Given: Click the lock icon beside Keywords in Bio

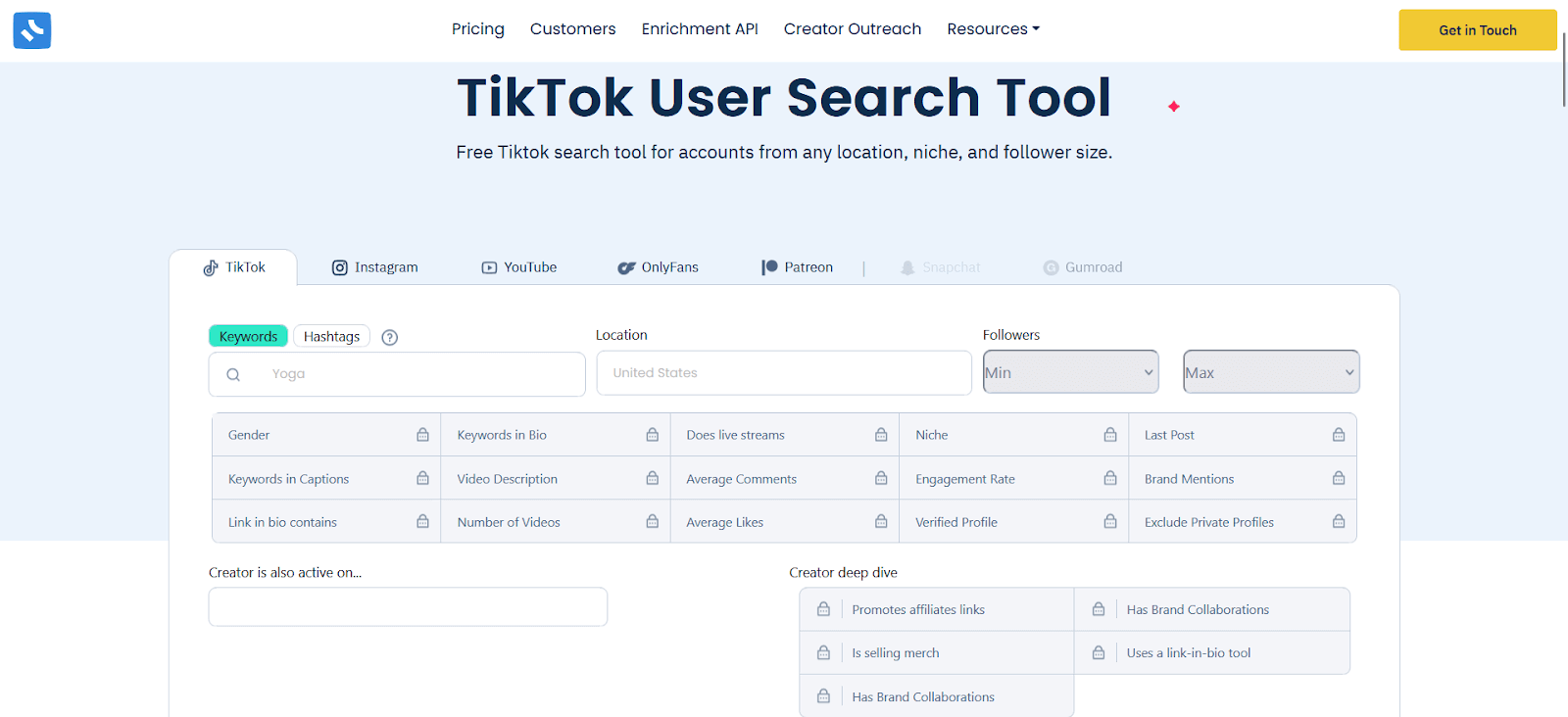Looking at the screenshot, I should point(652,435).
